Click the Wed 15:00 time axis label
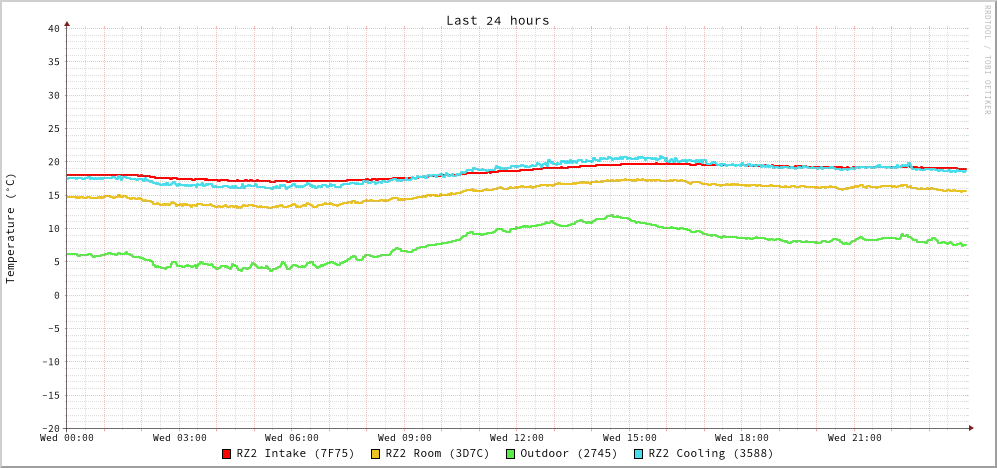The height and width of the screenshot is (468, 997). click(x=630, y=438)
